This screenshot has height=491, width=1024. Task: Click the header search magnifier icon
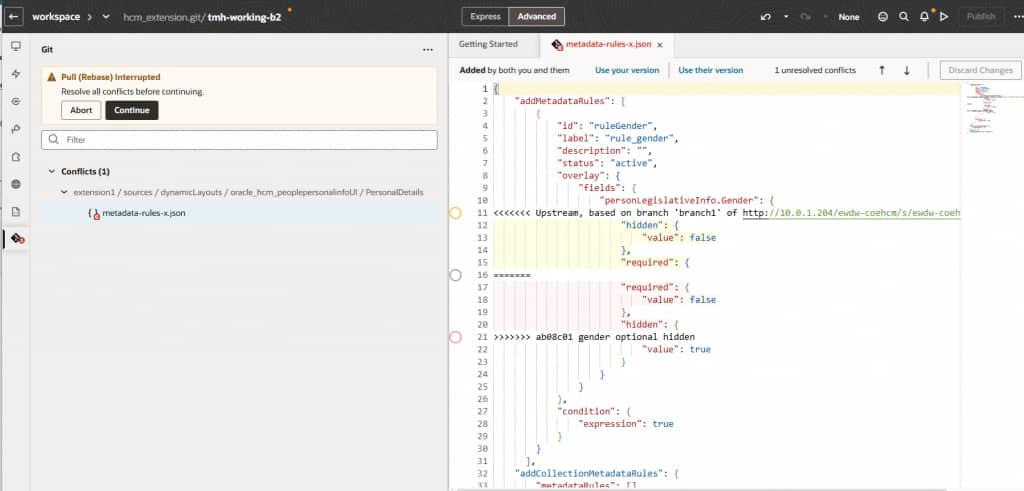click(x=904, y=17)
